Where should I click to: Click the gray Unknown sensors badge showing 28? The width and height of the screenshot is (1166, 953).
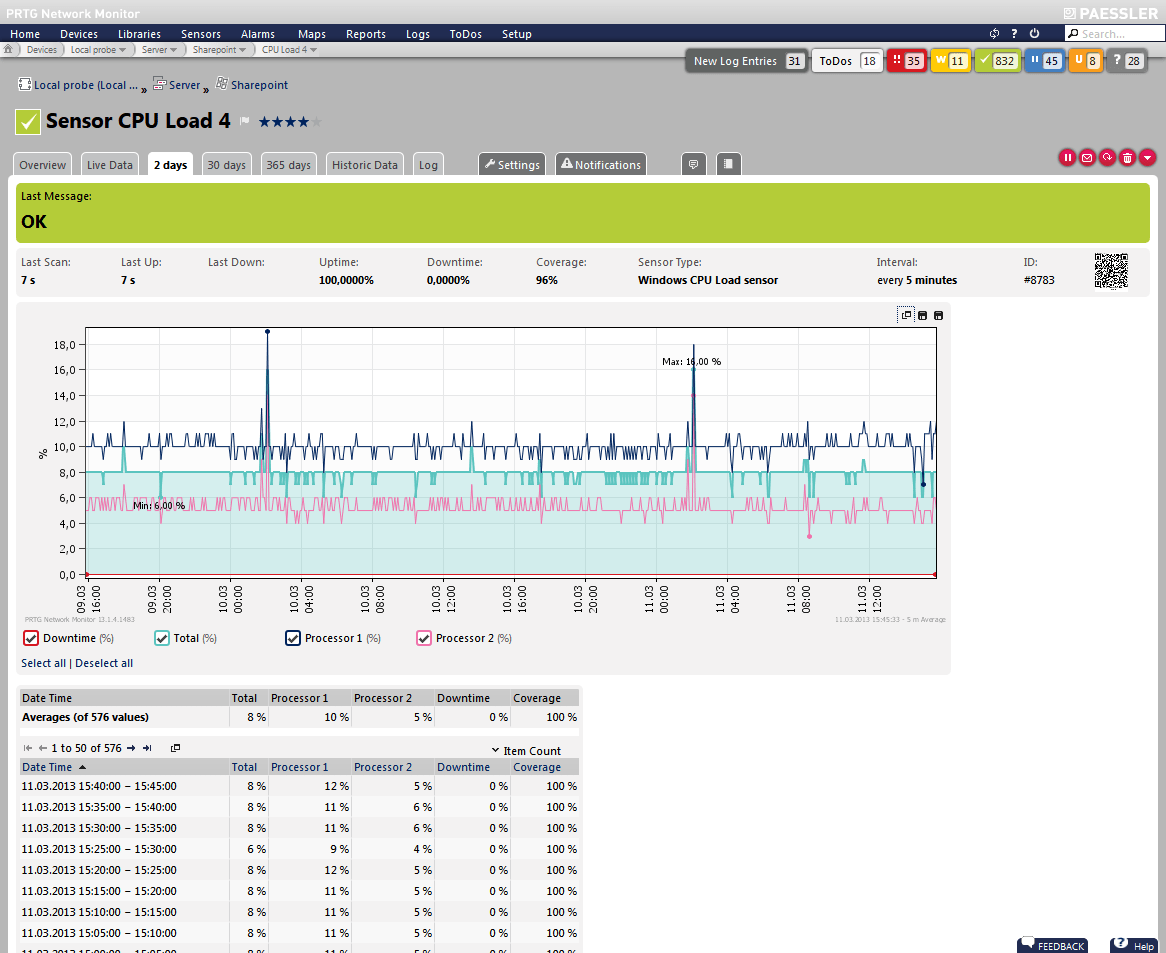1126,61
